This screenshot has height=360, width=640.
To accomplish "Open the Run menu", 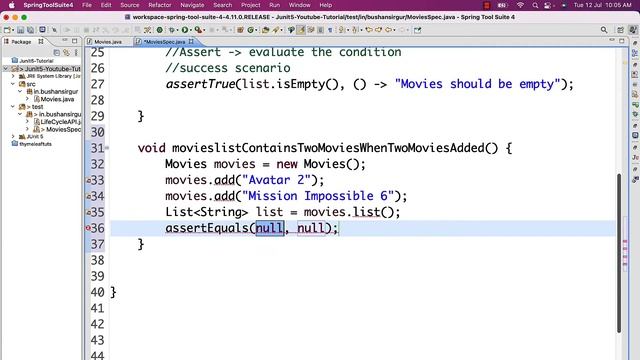I will click(x=274, y=5).
